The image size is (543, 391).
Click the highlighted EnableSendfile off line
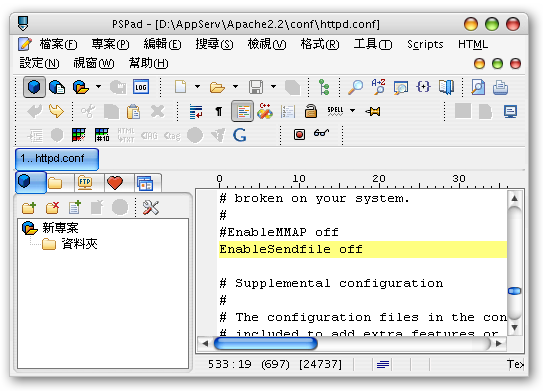(x=363, y=249)
